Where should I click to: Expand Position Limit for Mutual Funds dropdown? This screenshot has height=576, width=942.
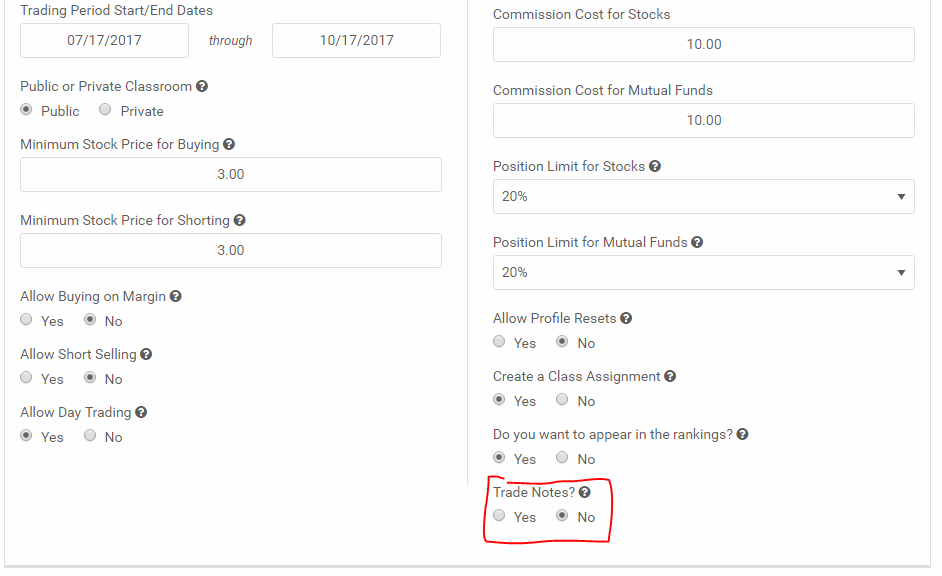(x=703, y=273)
